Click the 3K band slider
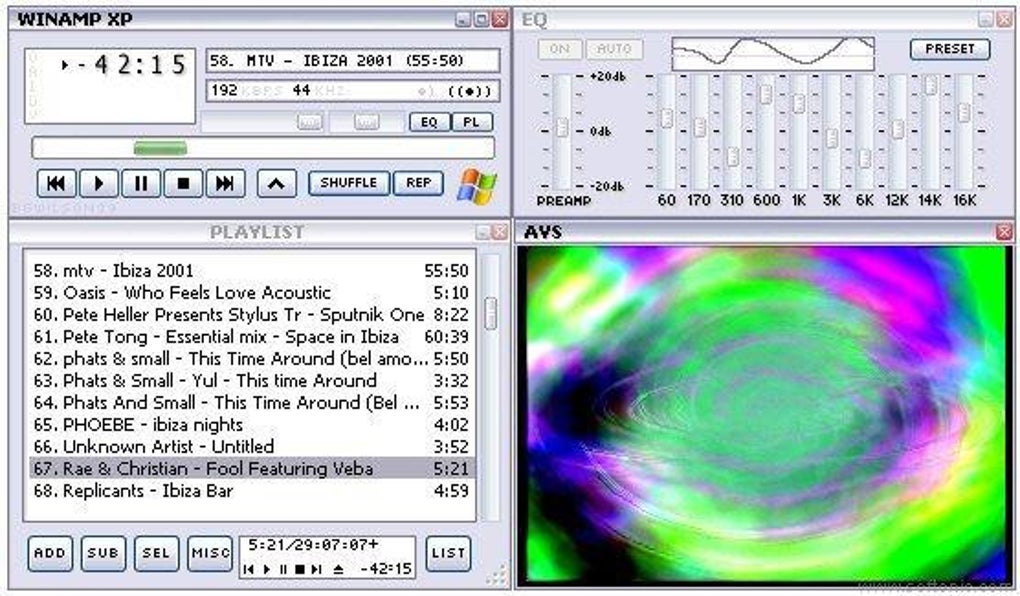The height and width of the screenshot is (596, 1020). (x=832, y=138)
